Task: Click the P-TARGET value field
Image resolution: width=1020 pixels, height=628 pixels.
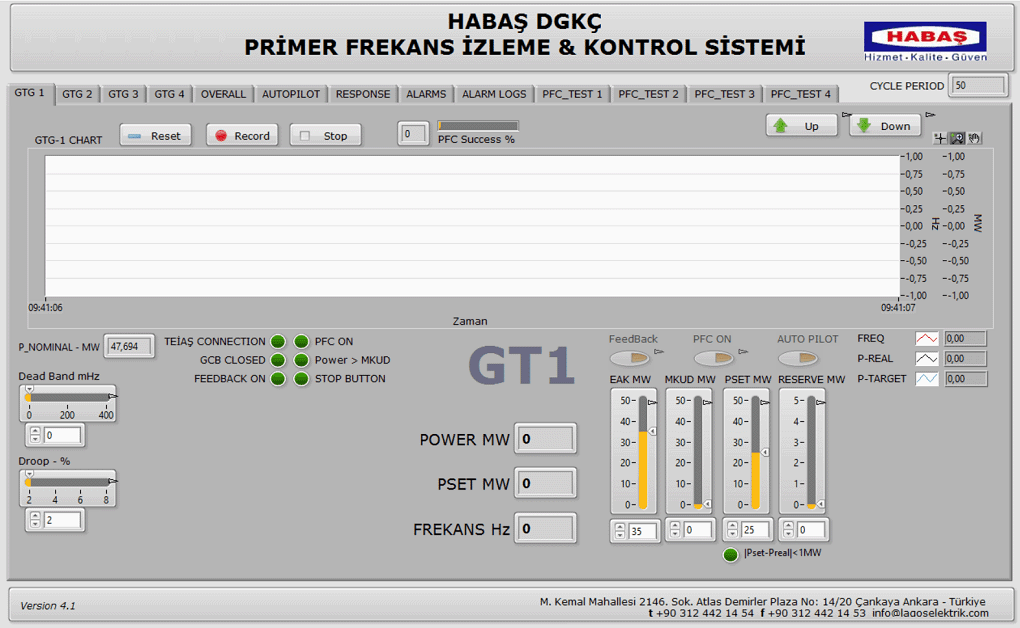Action: (x=965, y=379)
